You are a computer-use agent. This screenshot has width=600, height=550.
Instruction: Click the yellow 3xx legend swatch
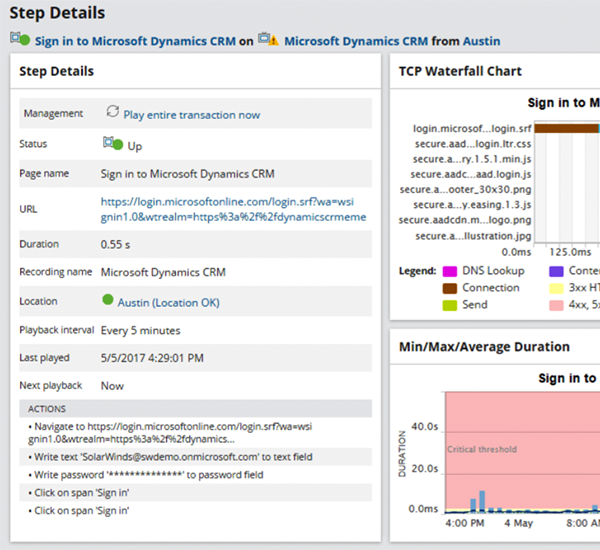click(556, 288)
